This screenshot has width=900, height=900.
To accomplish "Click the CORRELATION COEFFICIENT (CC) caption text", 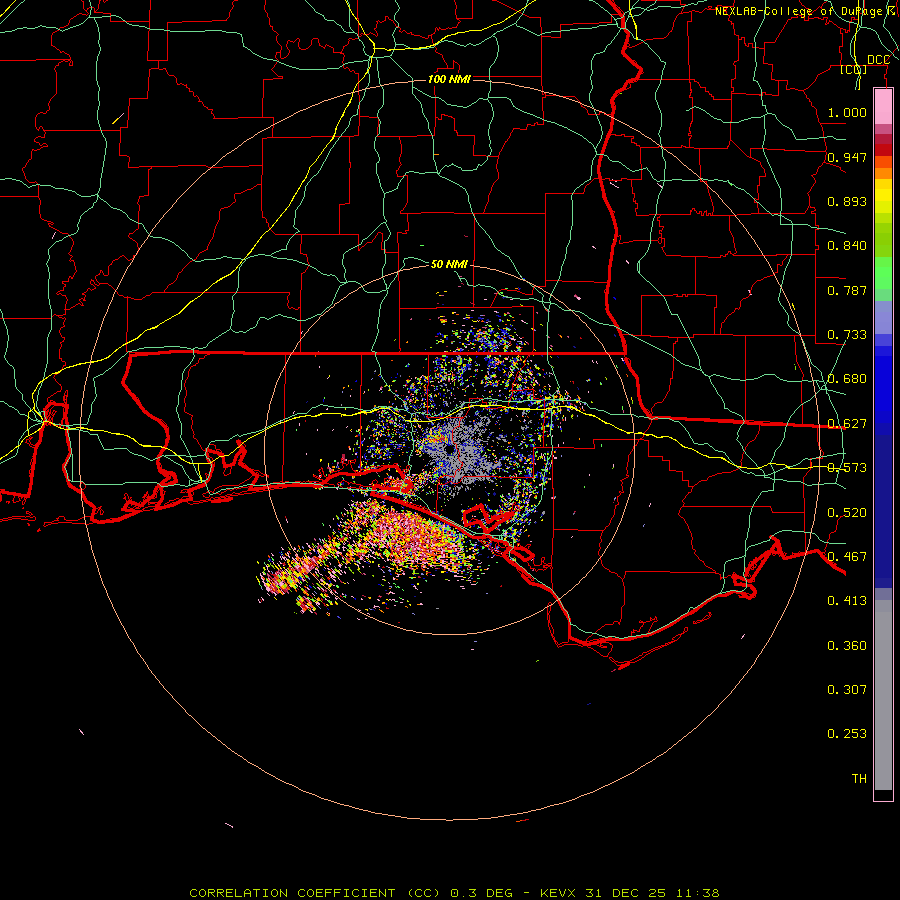I will coord(315,893).
